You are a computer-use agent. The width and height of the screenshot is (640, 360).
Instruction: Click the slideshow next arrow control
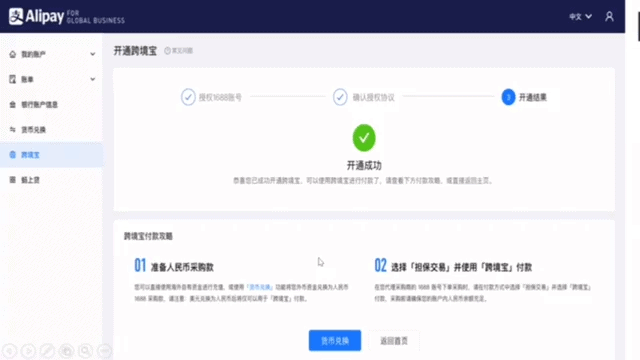[29, 351]
